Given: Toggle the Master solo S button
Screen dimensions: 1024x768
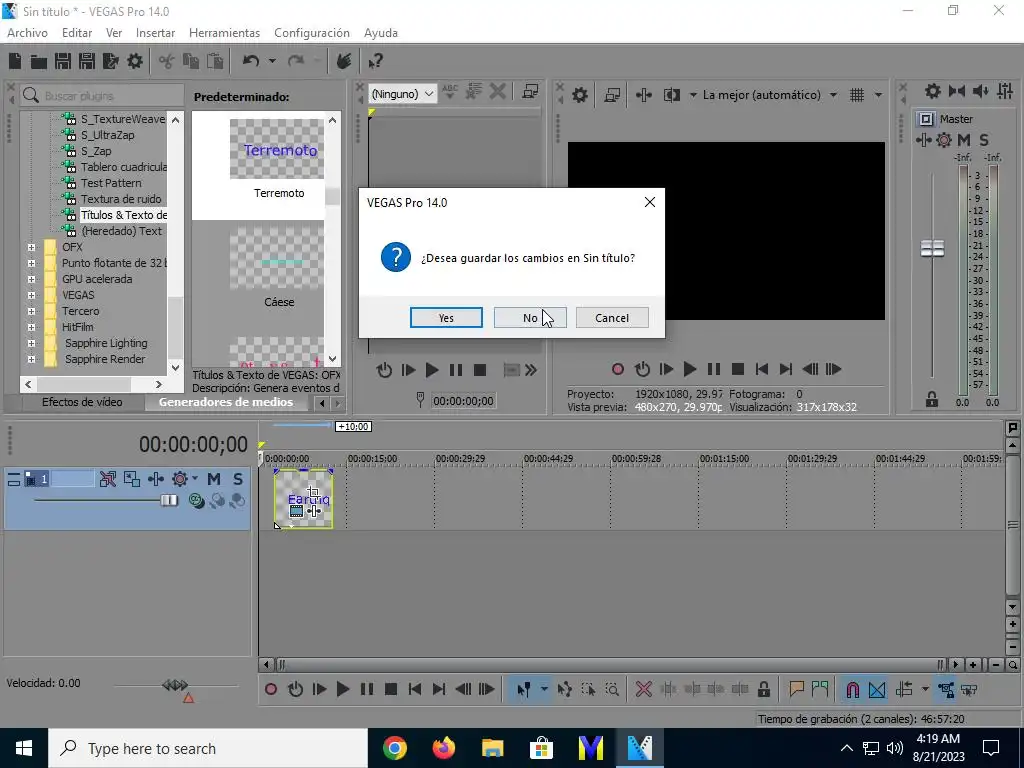Looking at the screenshot, I should [984, 140].
